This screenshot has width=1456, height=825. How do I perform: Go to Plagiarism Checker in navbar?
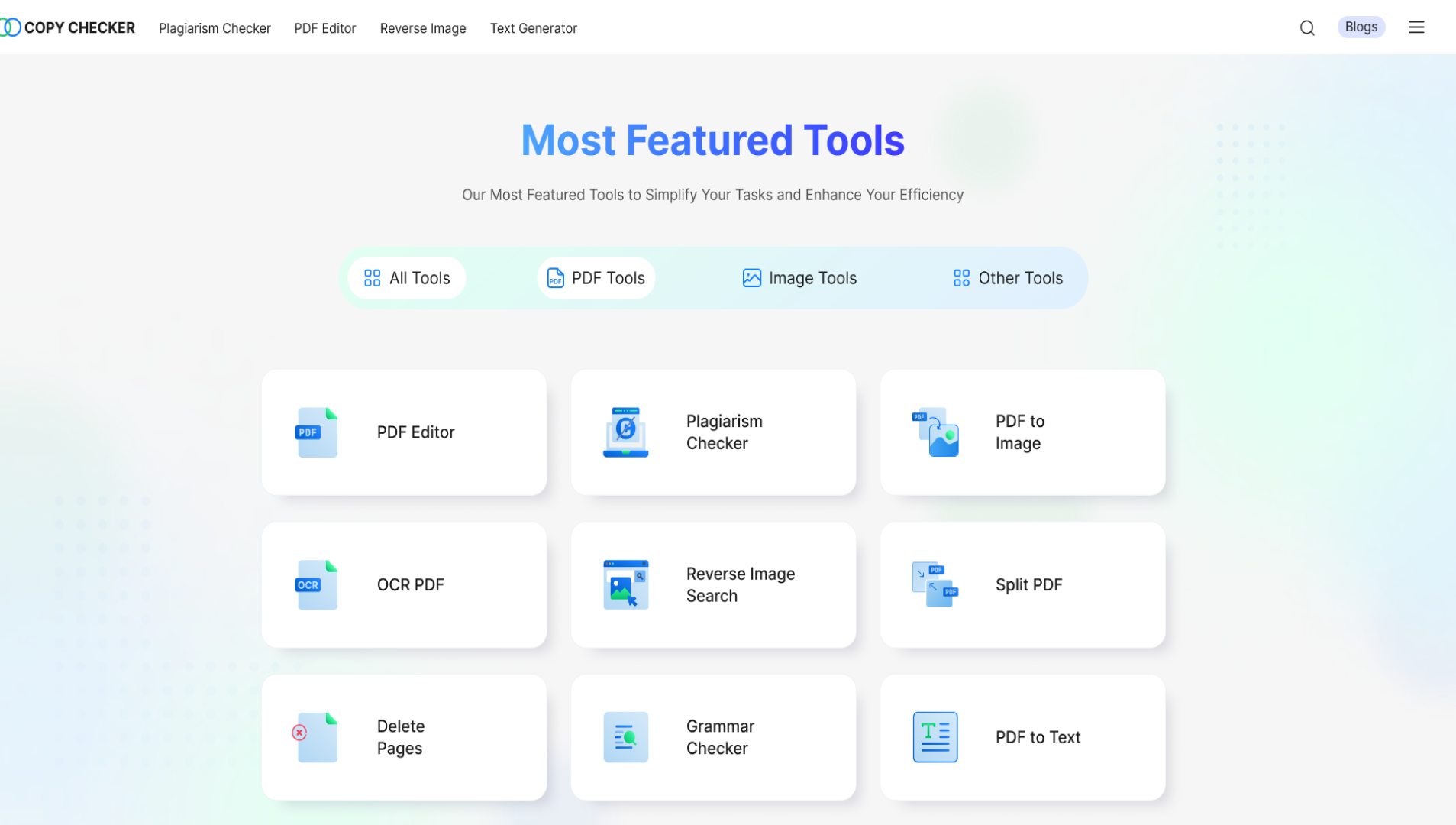(215, 28)
